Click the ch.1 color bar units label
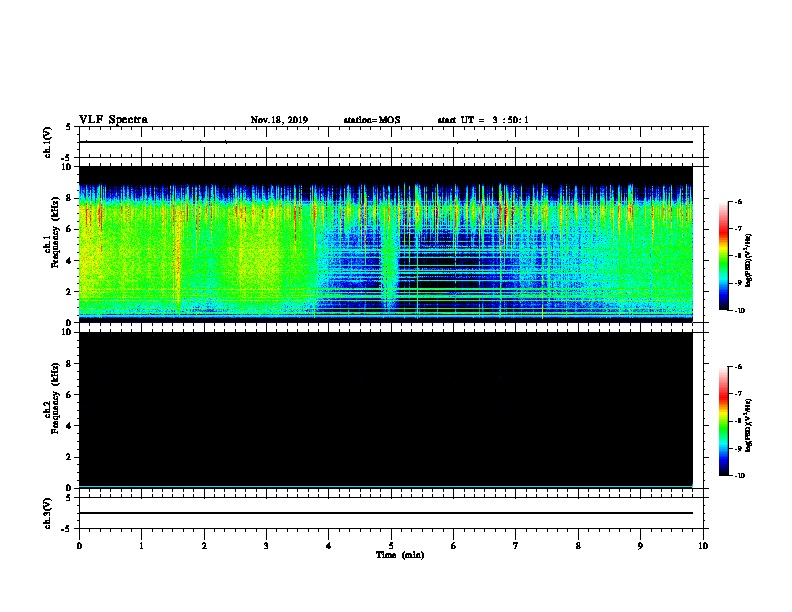792x612 pixels. tap(749, 261)
